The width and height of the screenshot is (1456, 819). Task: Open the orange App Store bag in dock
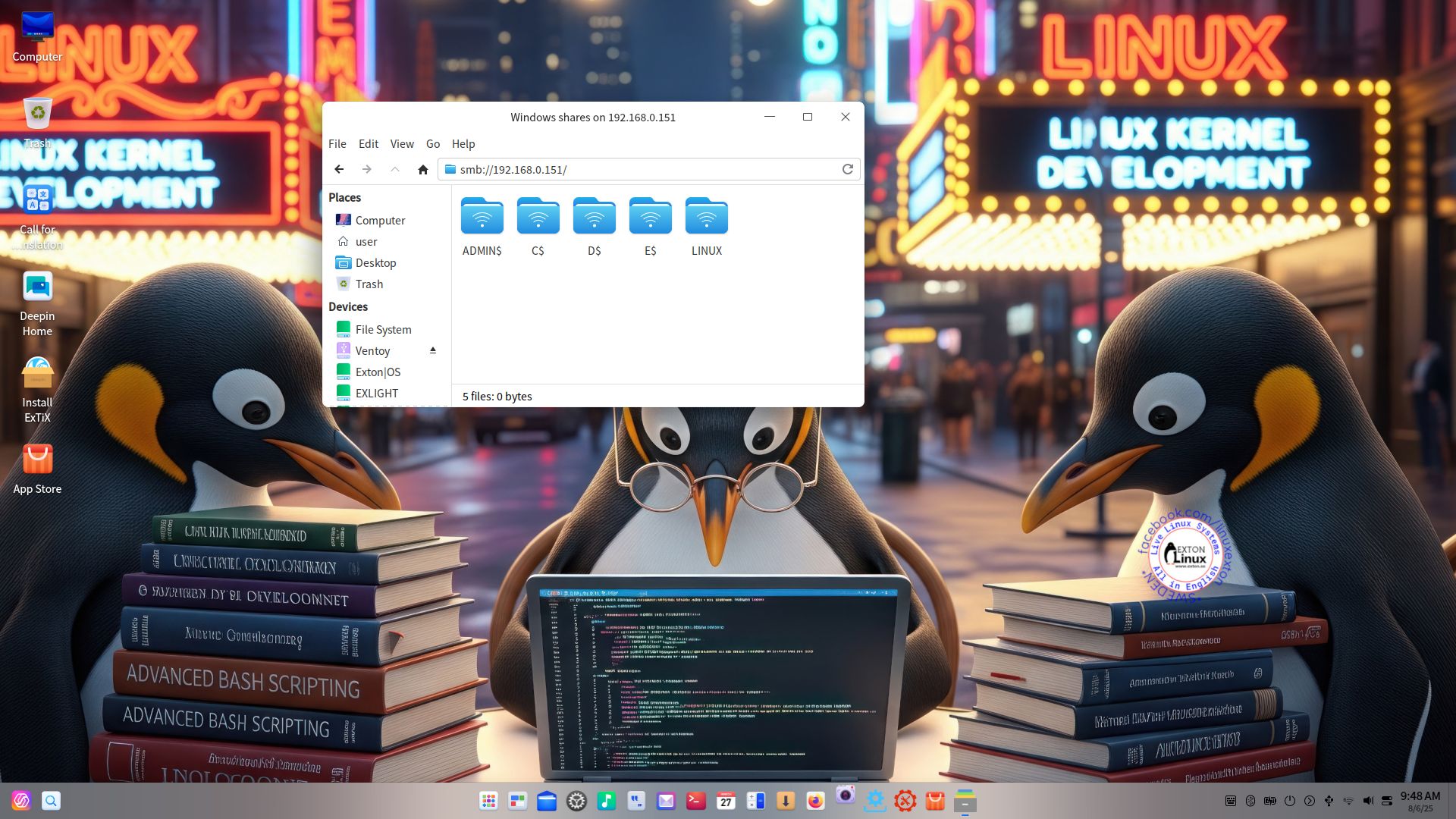click(935, 801)
